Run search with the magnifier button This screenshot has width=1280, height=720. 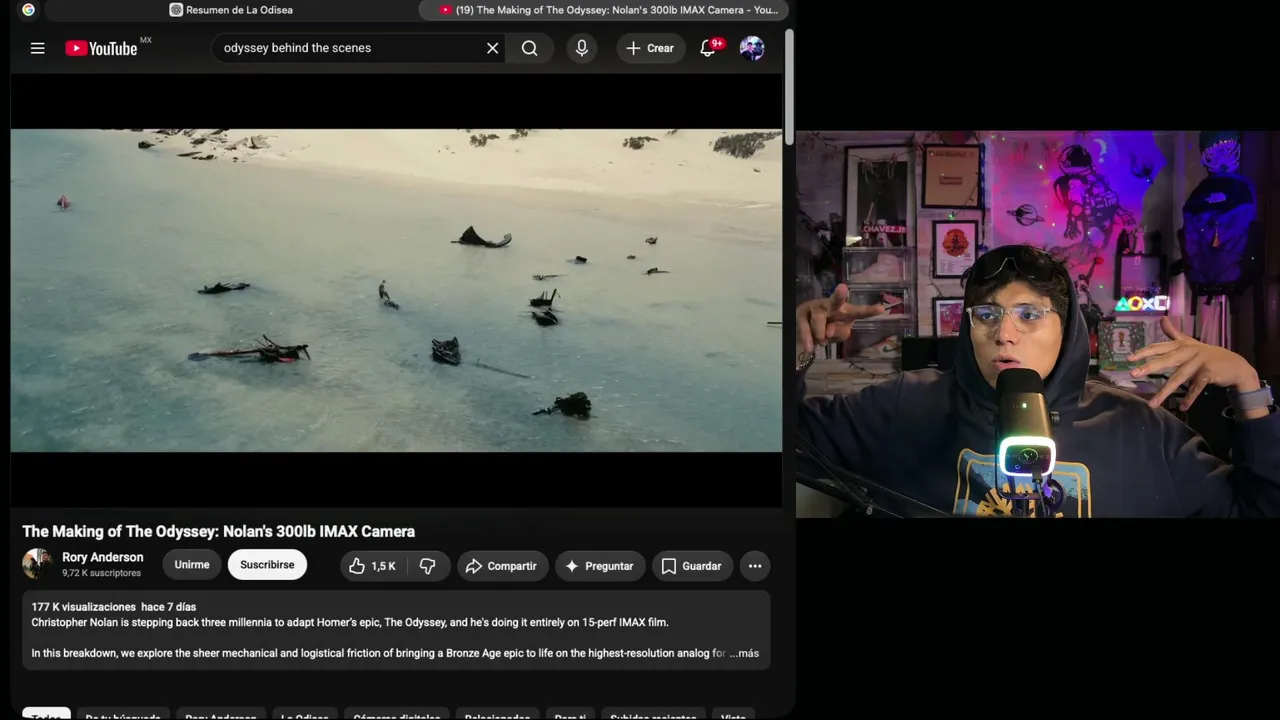click(x=529, y=48)
